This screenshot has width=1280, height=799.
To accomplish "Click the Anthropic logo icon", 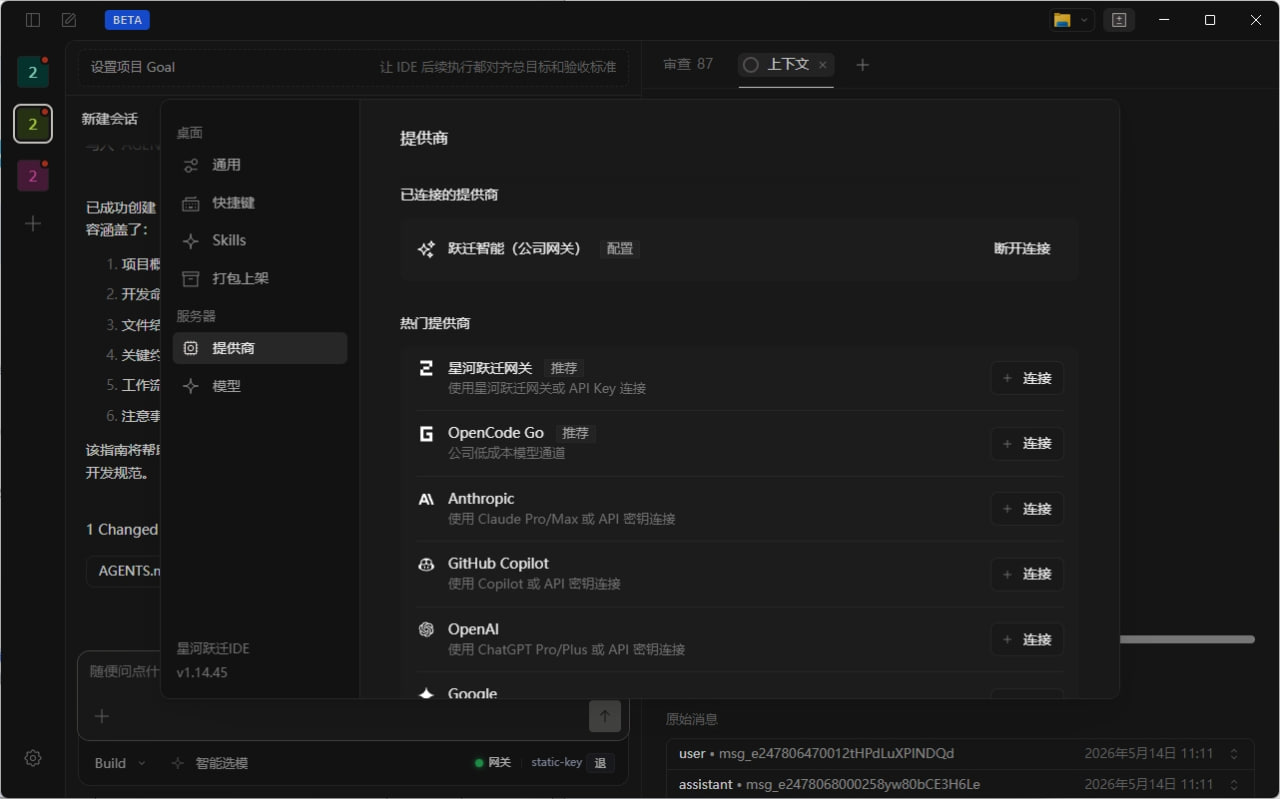I will (x=426, y=499).
